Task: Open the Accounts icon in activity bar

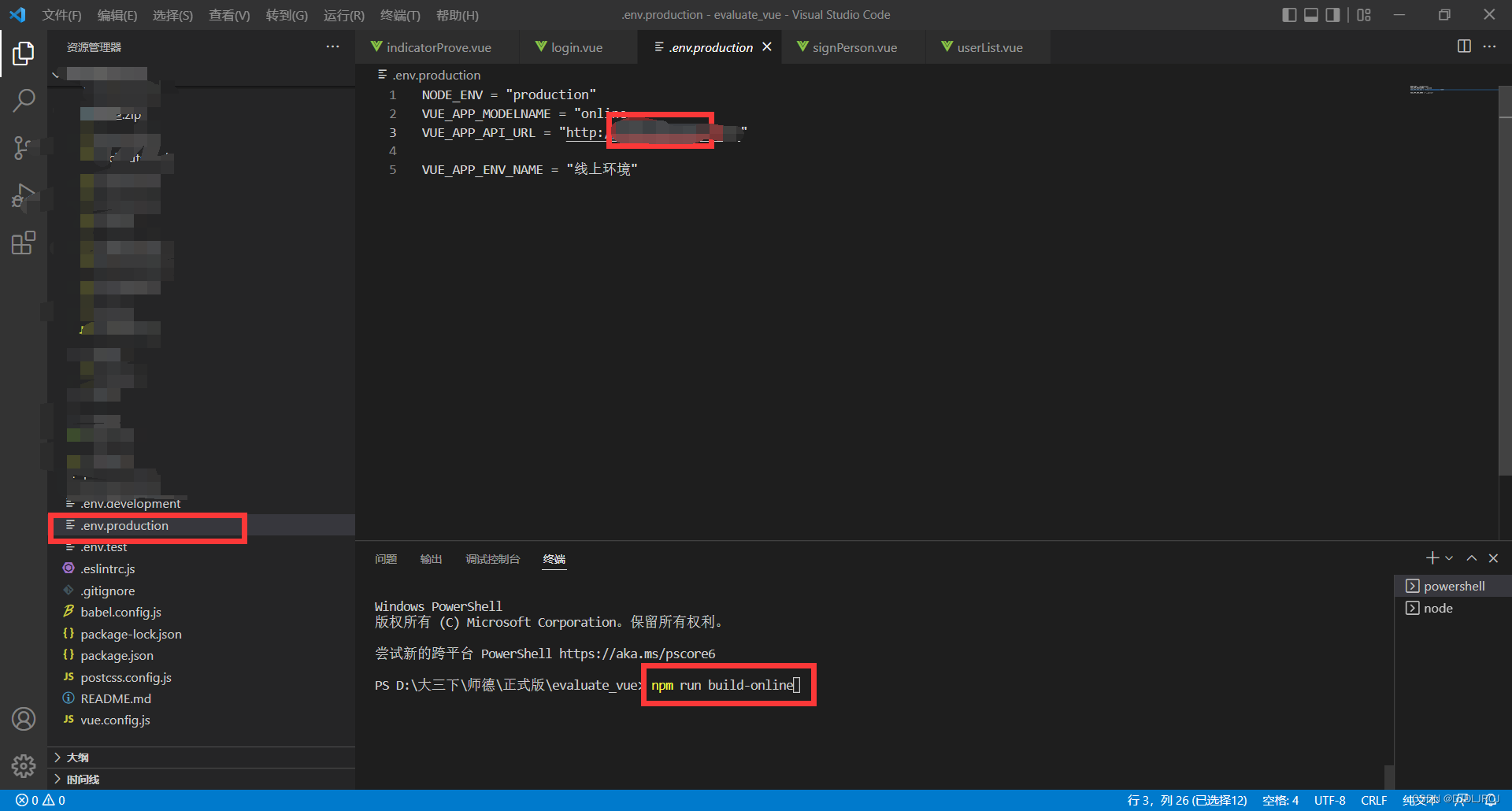Action: (x=24, y=719)
